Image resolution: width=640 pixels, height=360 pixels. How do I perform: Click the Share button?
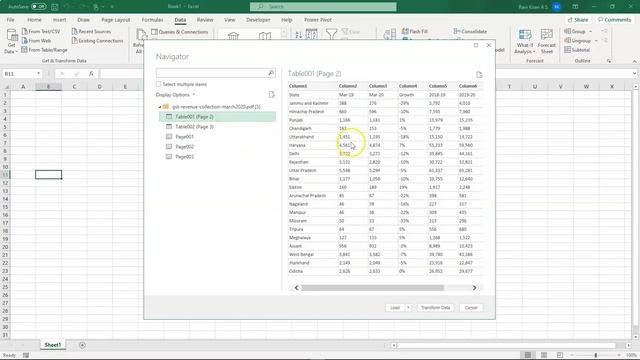[x=578, y=20]
